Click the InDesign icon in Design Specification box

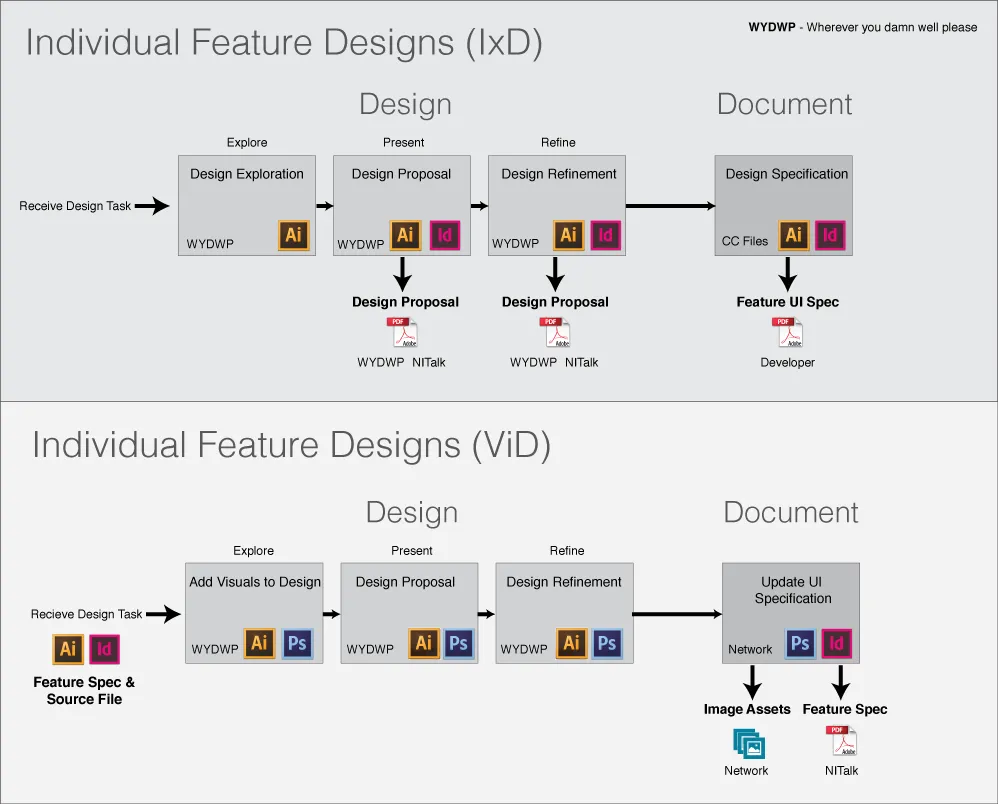click(831, 235)
